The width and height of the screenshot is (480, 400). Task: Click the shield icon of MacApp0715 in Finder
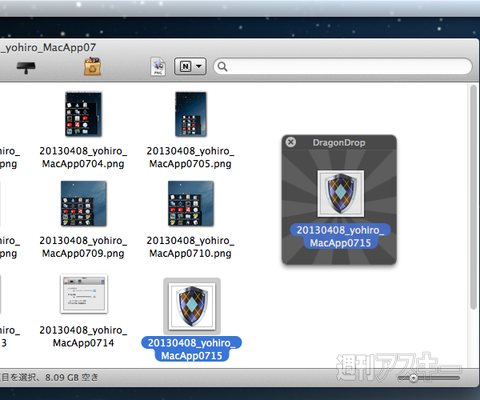(x=192, y=306)
